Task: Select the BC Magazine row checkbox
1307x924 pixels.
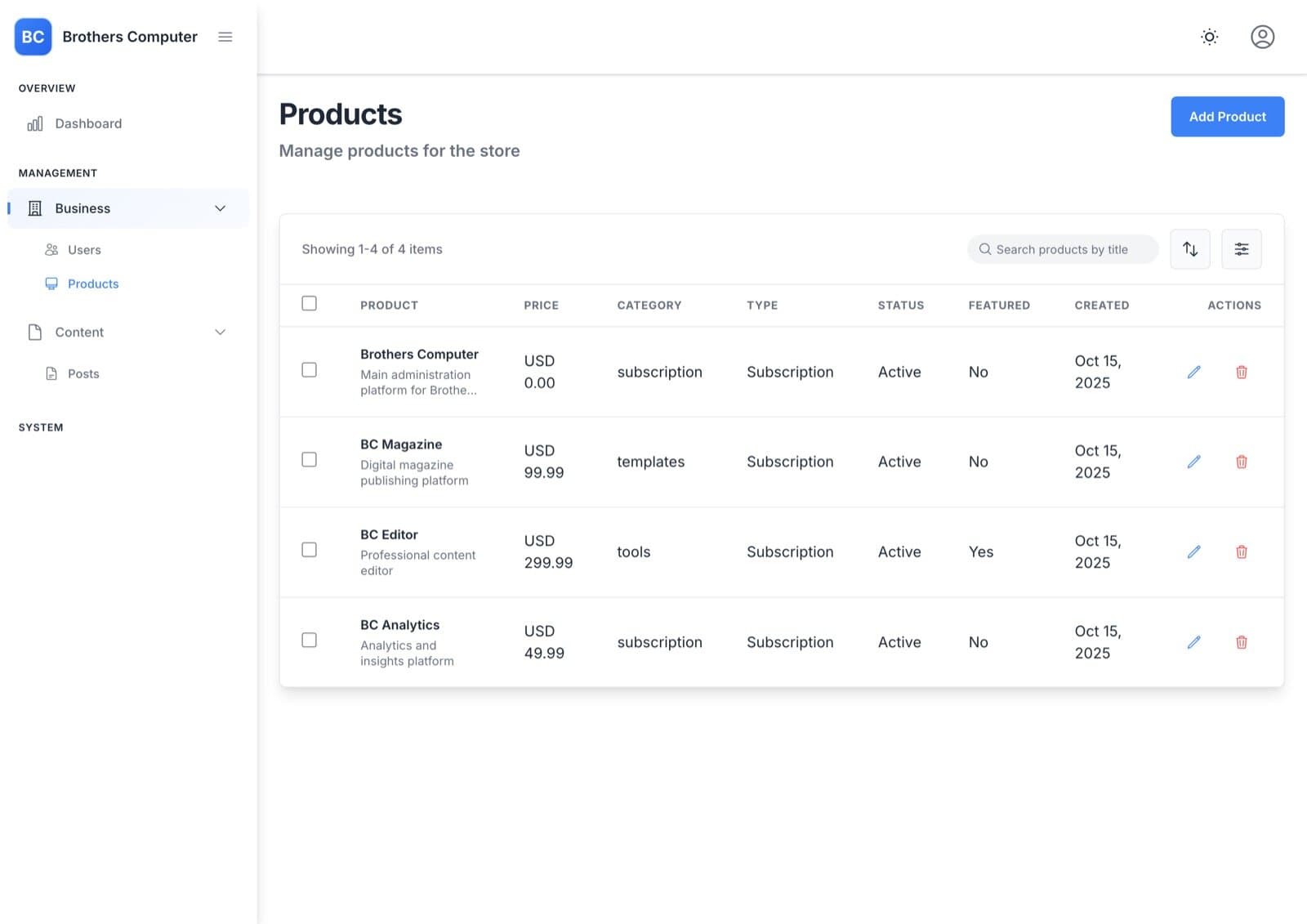Action: tap(309, 460)
